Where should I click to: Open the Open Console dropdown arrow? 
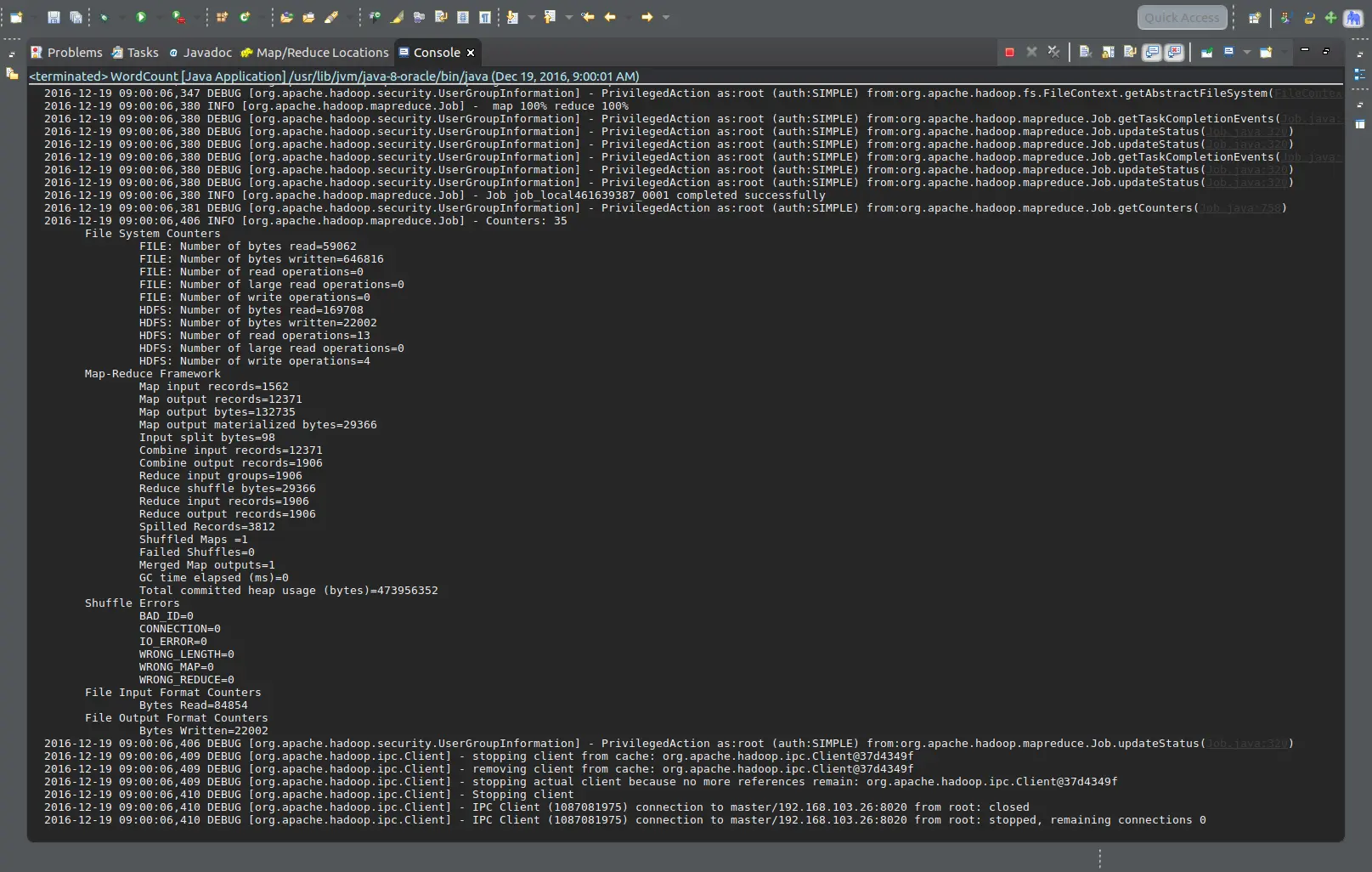1284,52
